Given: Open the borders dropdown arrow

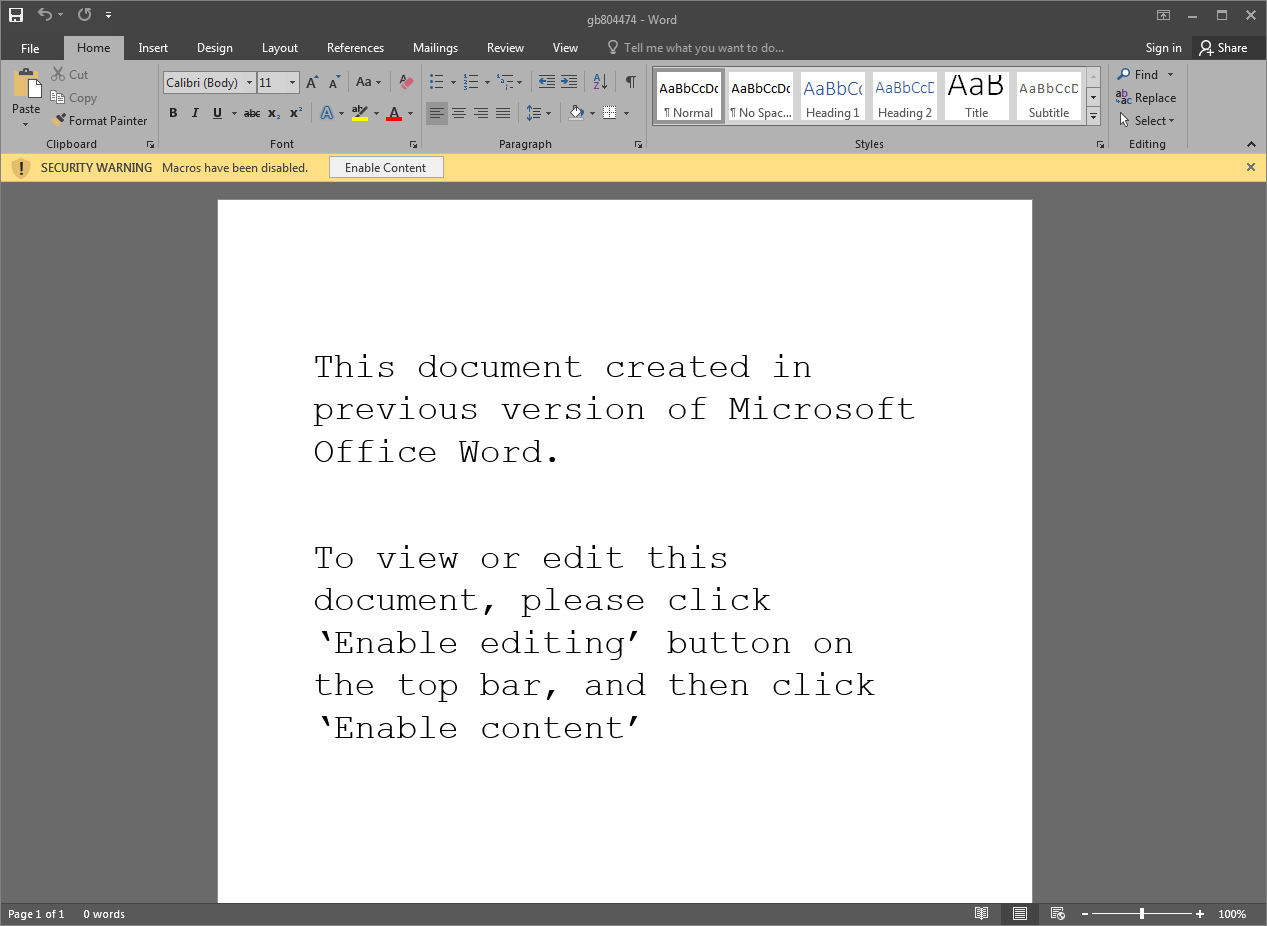Looking at the screenshot, I should tap(625, 113).
